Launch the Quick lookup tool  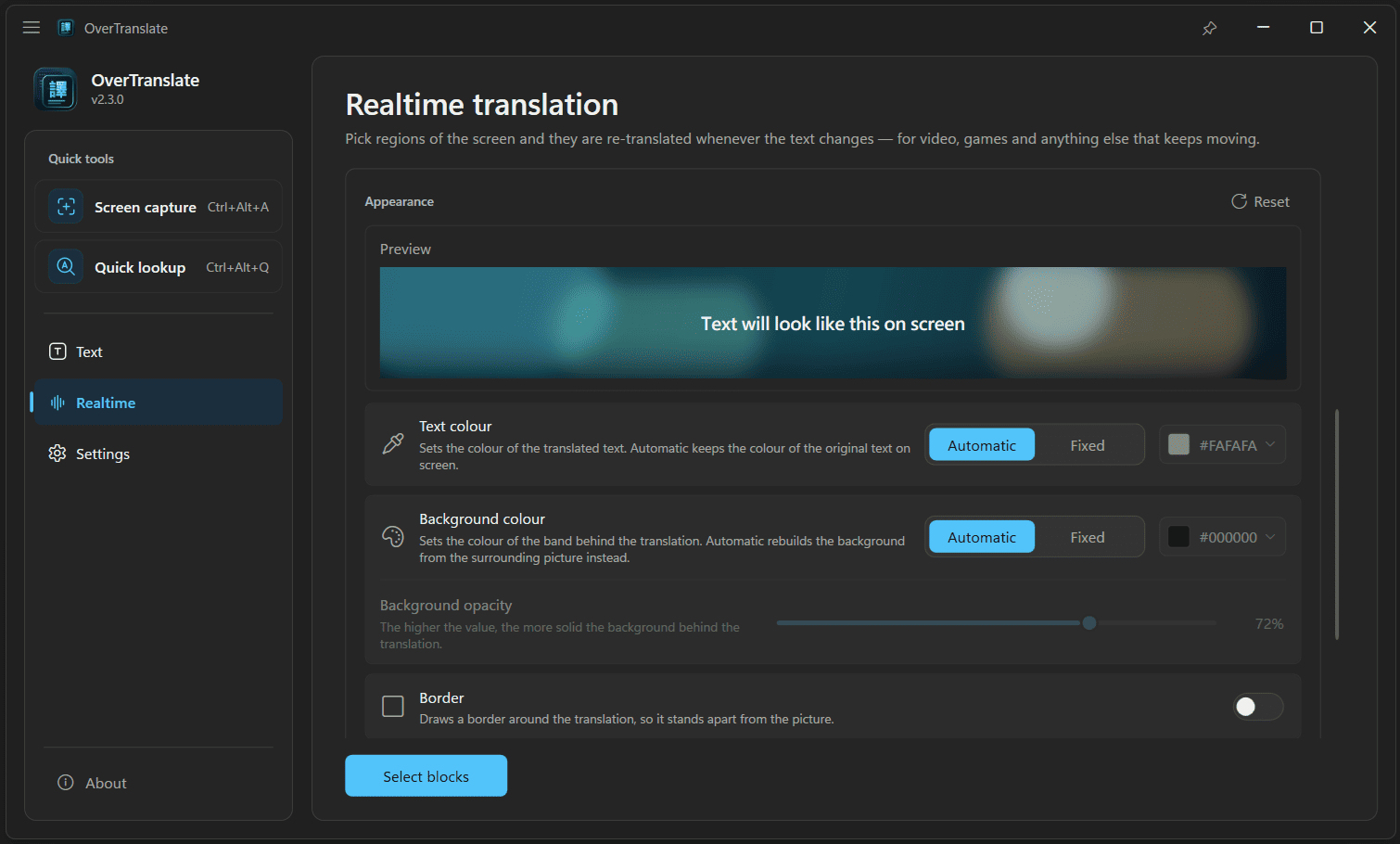tap(159, 267)
